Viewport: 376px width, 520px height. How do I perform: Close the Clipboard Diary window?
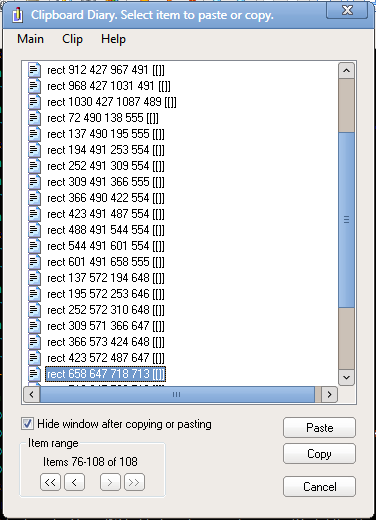(347, 10)
